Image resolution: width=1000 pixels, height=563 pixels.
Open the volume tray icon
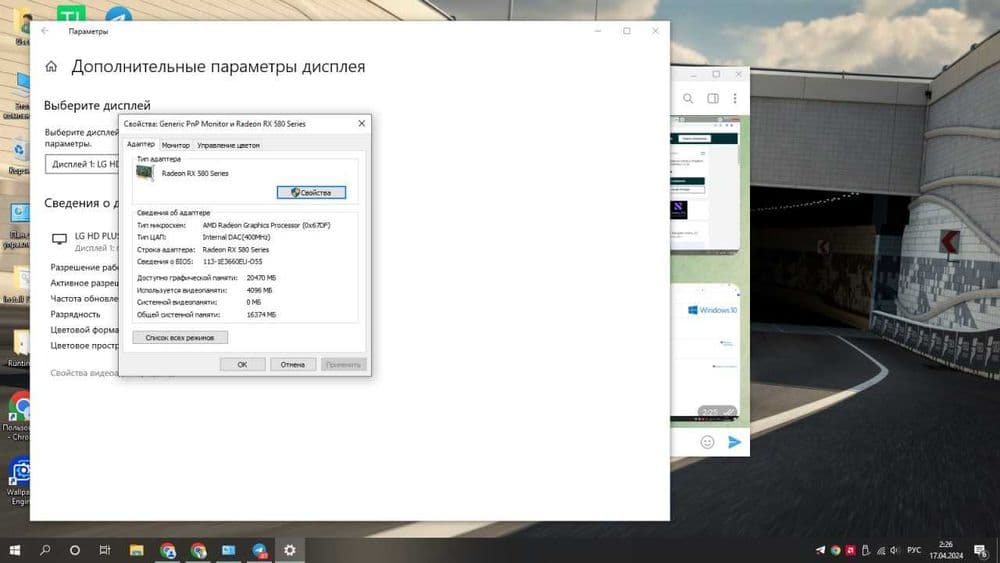[x=895, y=550]
